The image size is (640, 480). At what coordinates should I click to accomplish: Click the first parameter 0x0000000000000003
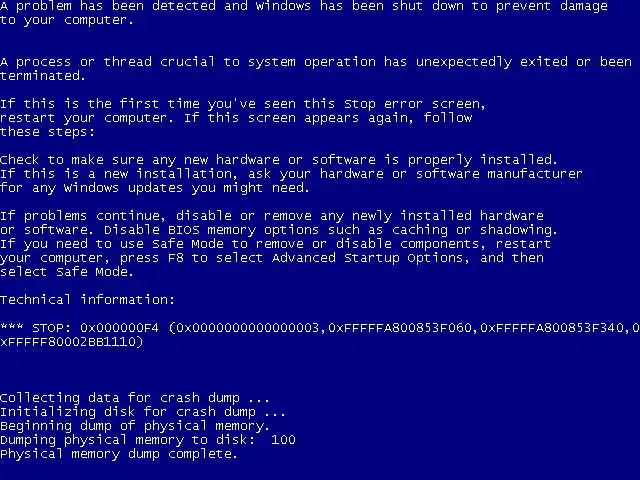tap(246, 328)
